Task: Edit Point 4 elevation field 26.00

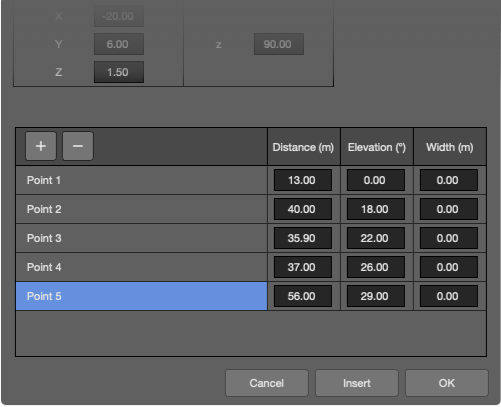Action: [376, 267]
